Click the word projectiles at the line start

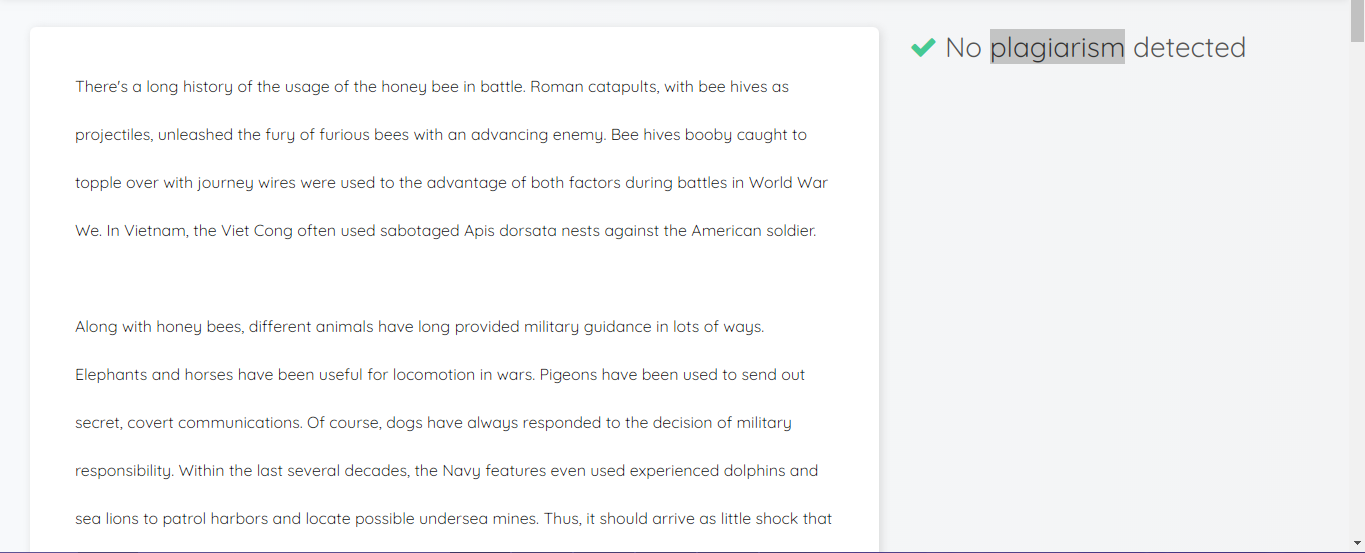coord(113,135)
